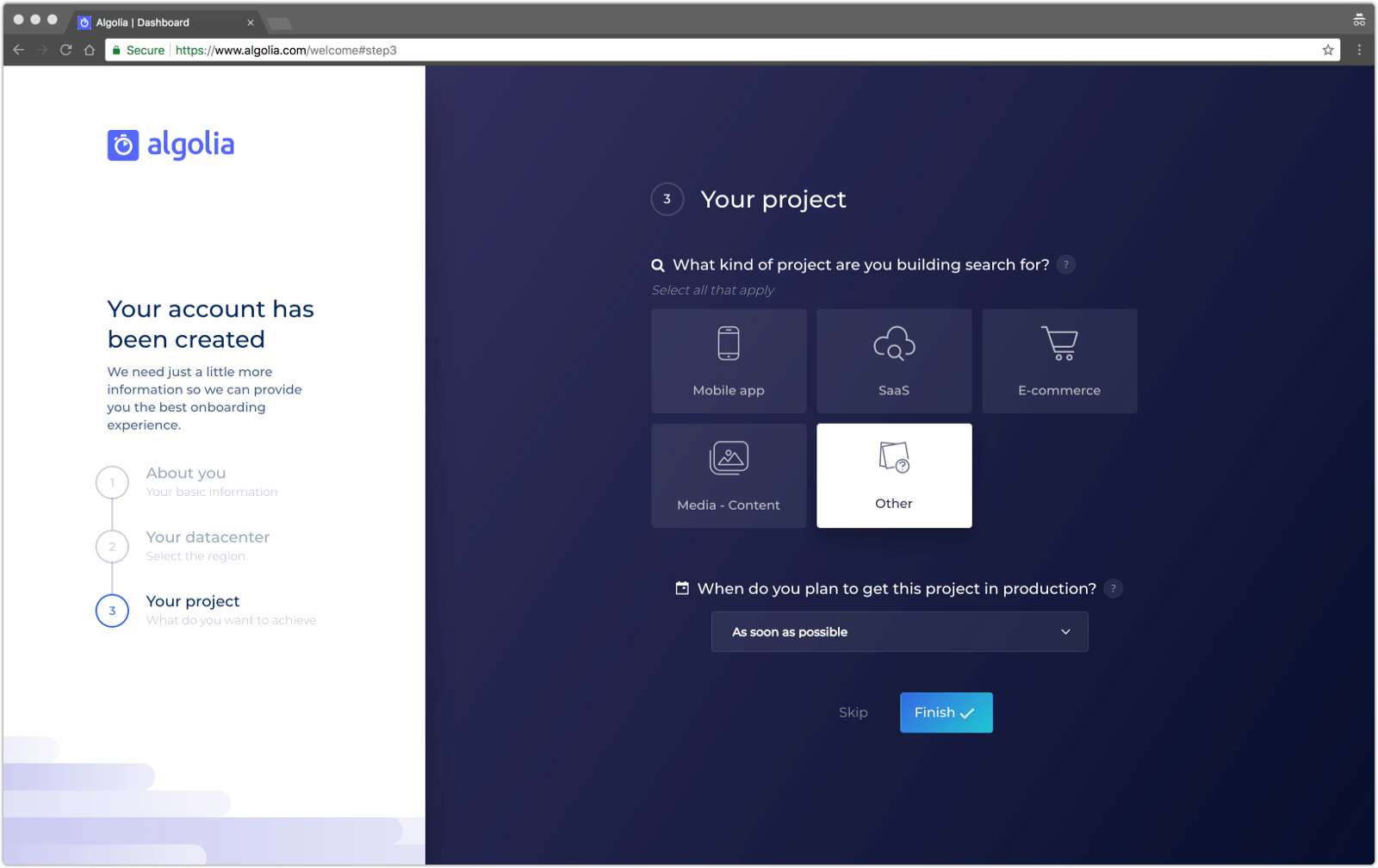
Task: Go to step 1 About you
Action: click(186, 481)
